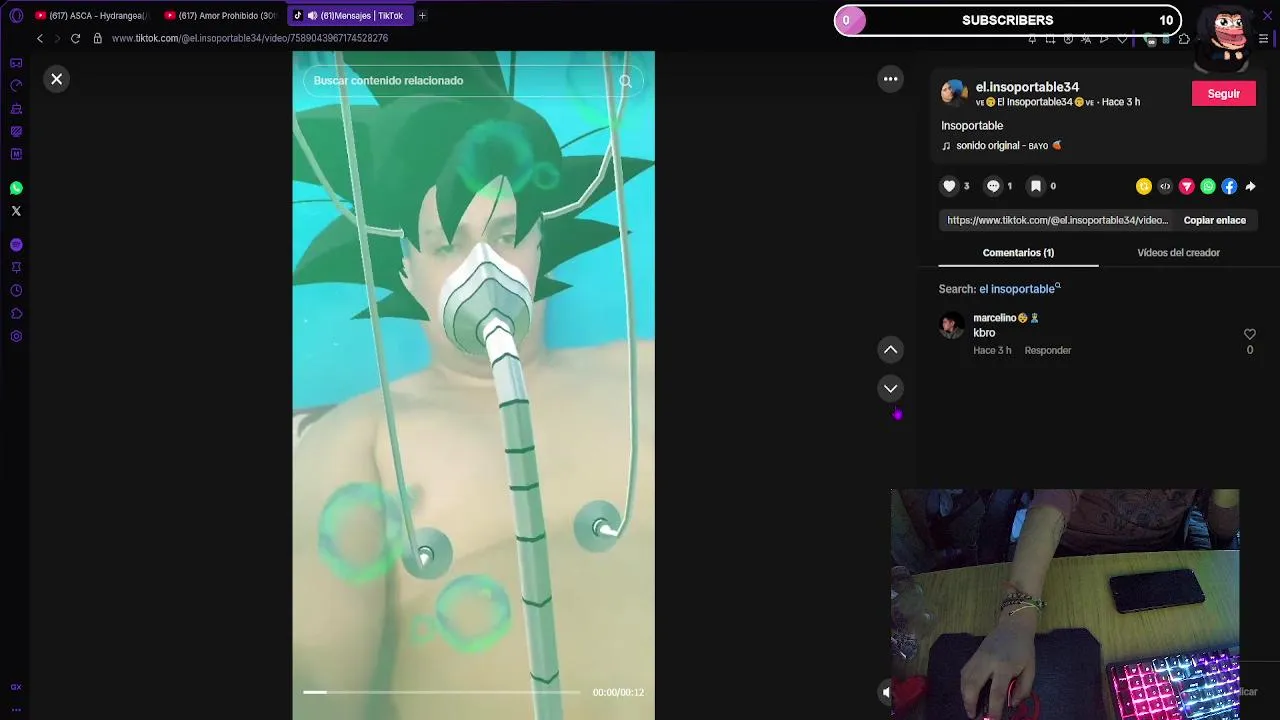Switch to Comentarios (1) tab

tap(1018, 253)
